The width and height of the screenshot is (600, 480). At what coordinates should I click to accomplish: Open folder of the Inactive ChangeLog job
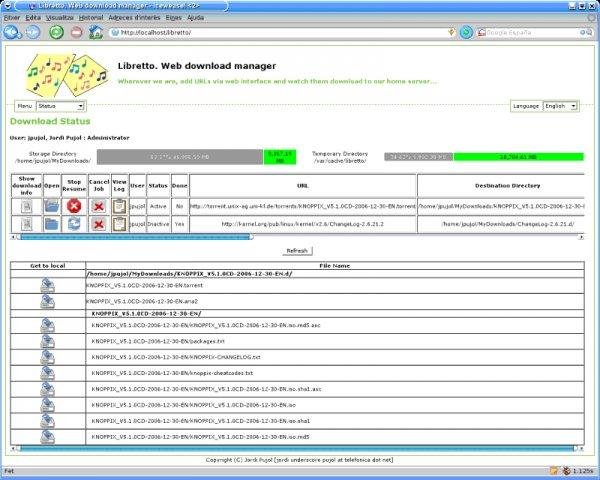[x=52, y=224]
